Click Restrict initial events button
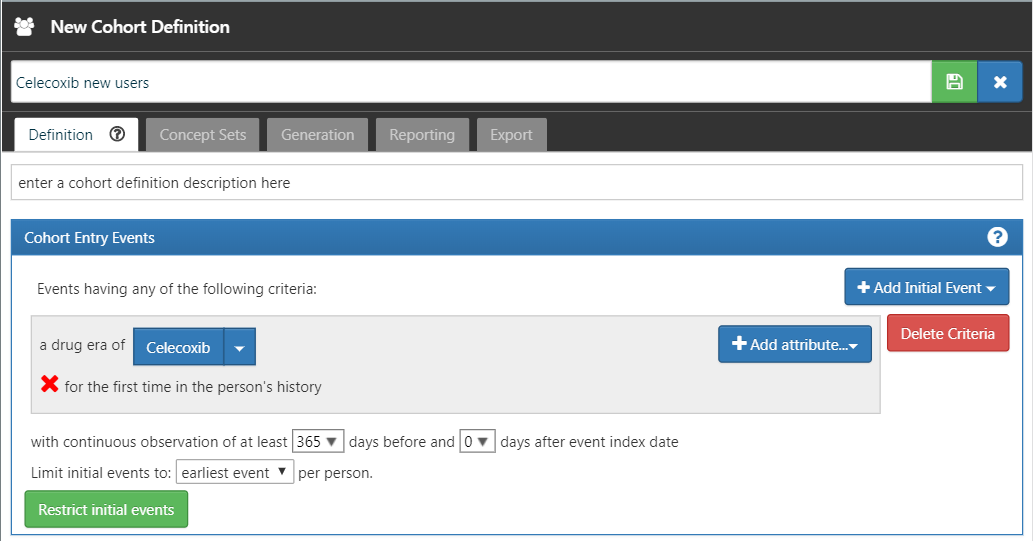The height and width of the screenshot is (541, 1033). [x=106, y=509]
